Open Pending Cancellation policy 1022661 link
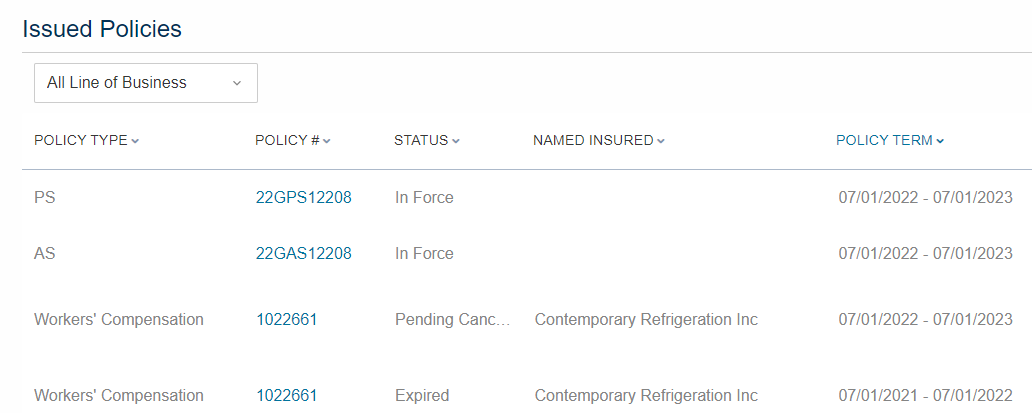 pyautogui.click(x=286, y=320)
